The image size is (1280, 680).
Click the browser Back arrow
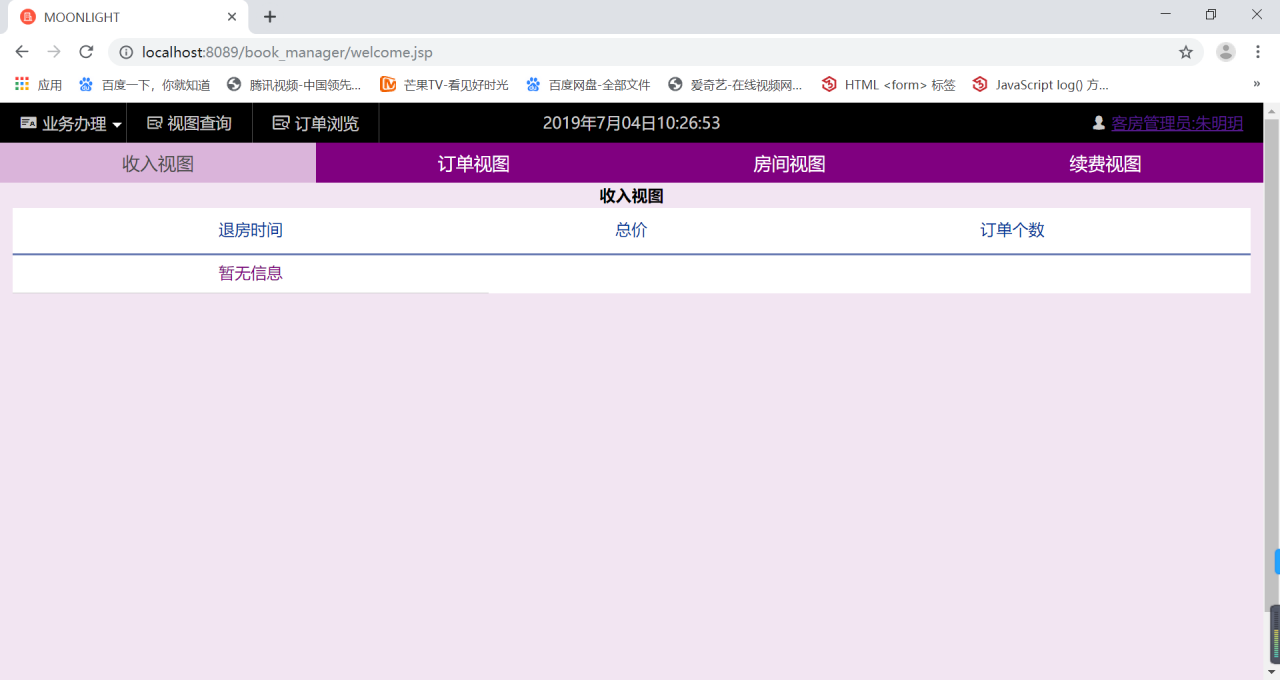[22, 52]
